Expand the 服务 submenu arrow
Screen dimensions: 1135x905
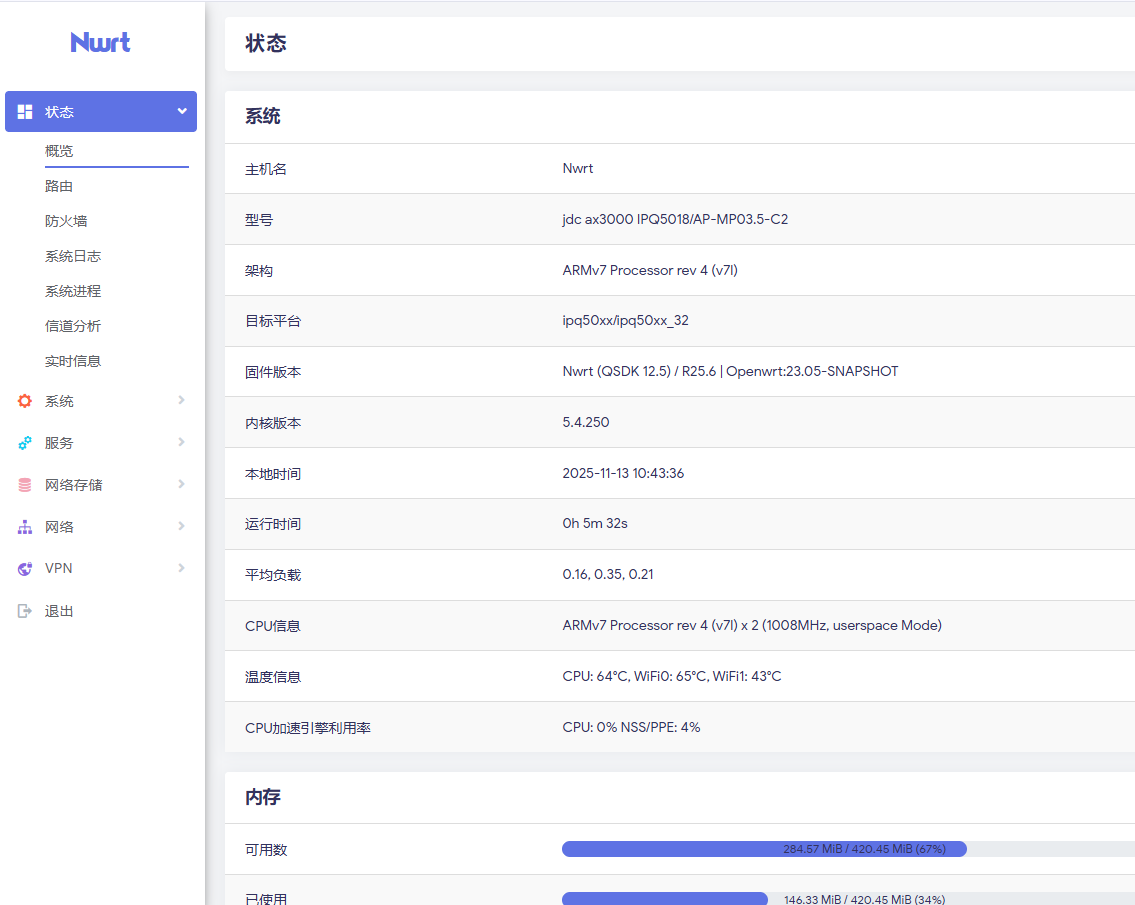181,442
